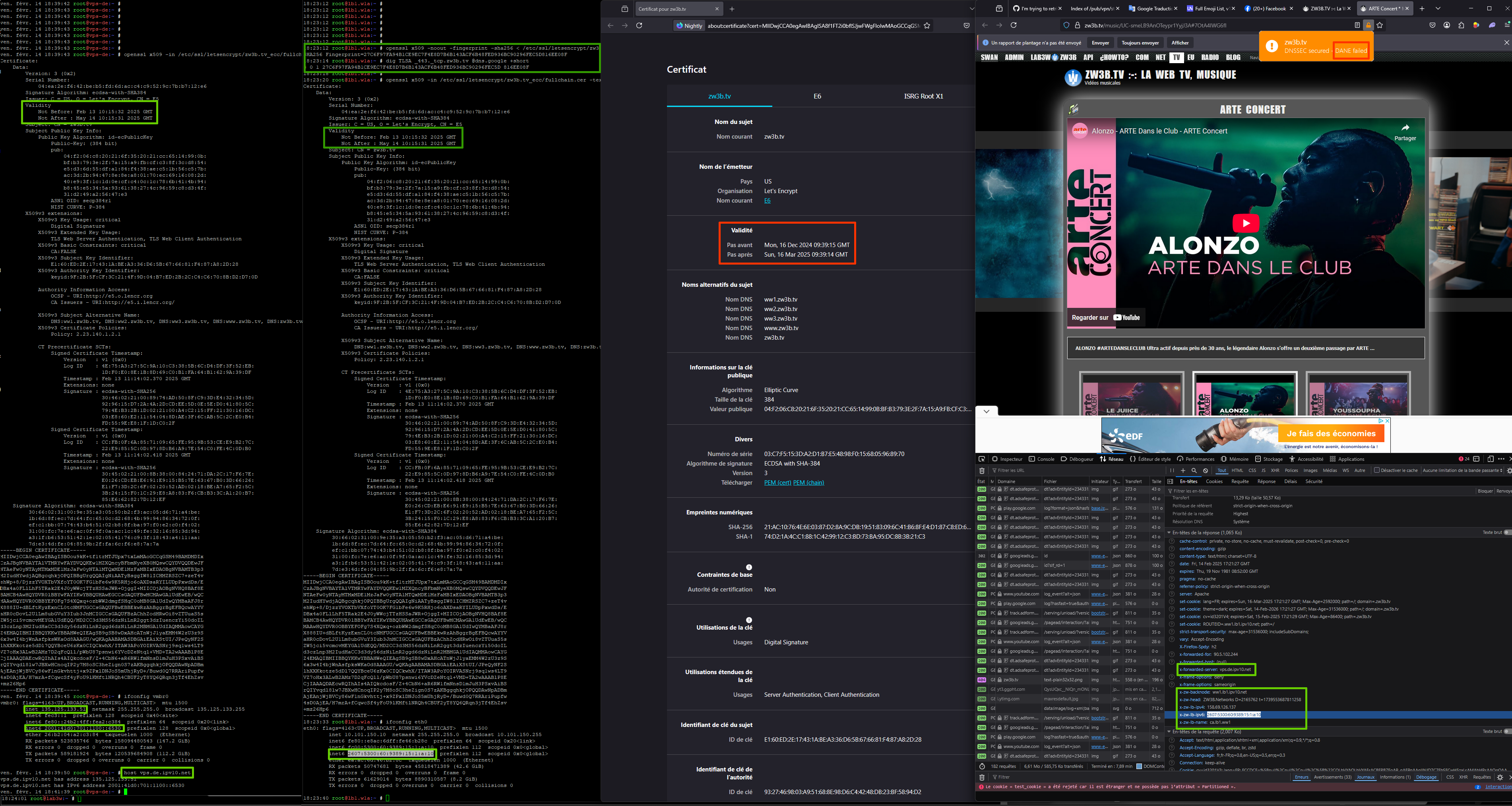Open Extensions puzzle icon in right browser

[1462, 25]
